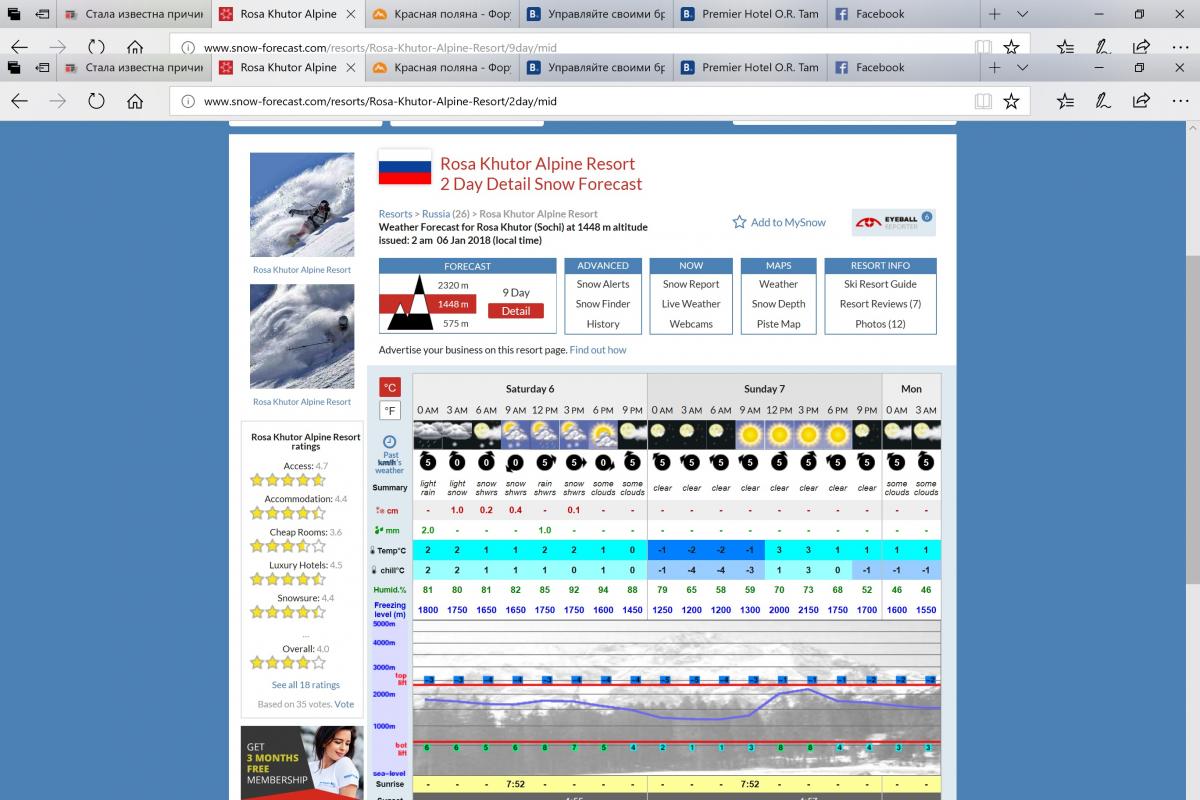Image resolution: width=1200 pixels, height=800 pixels.
Task: Click the Resorts breadcrumb link
Action: tap(395, 214)
